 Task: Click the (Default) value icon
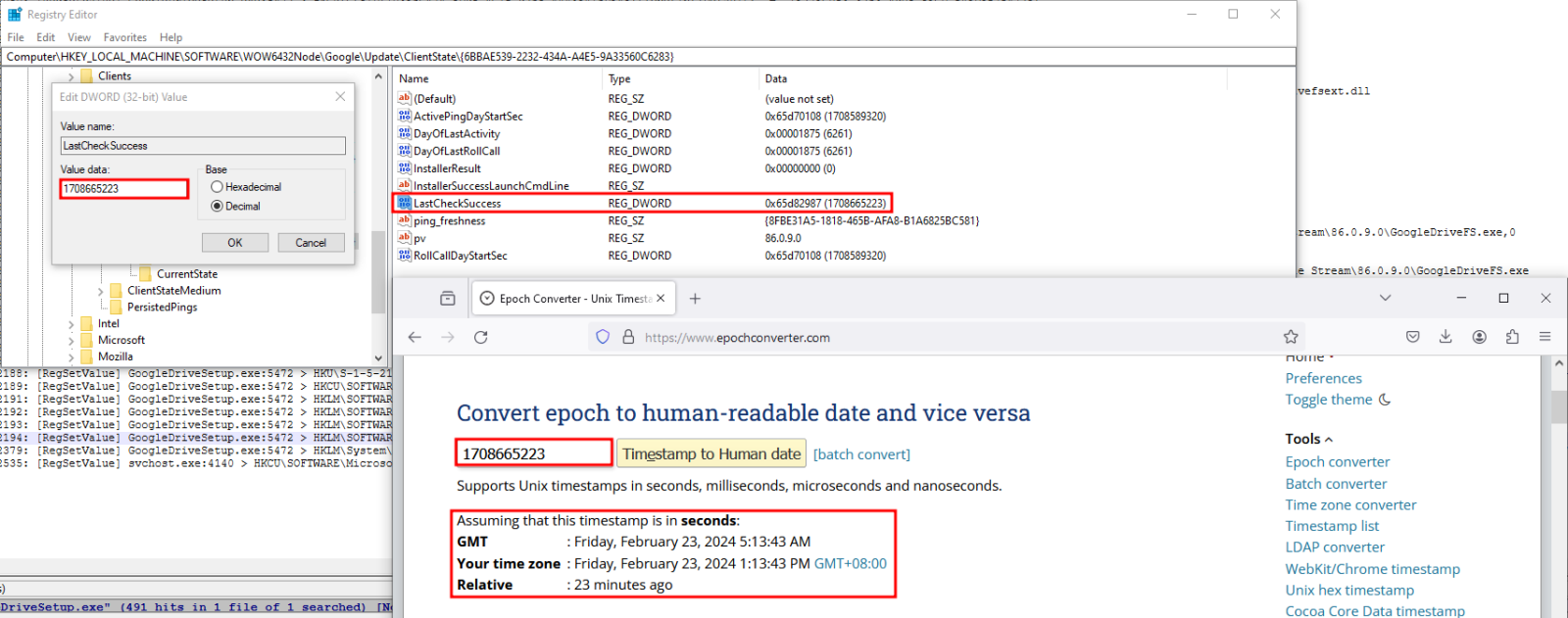click(x=404, y=98)
